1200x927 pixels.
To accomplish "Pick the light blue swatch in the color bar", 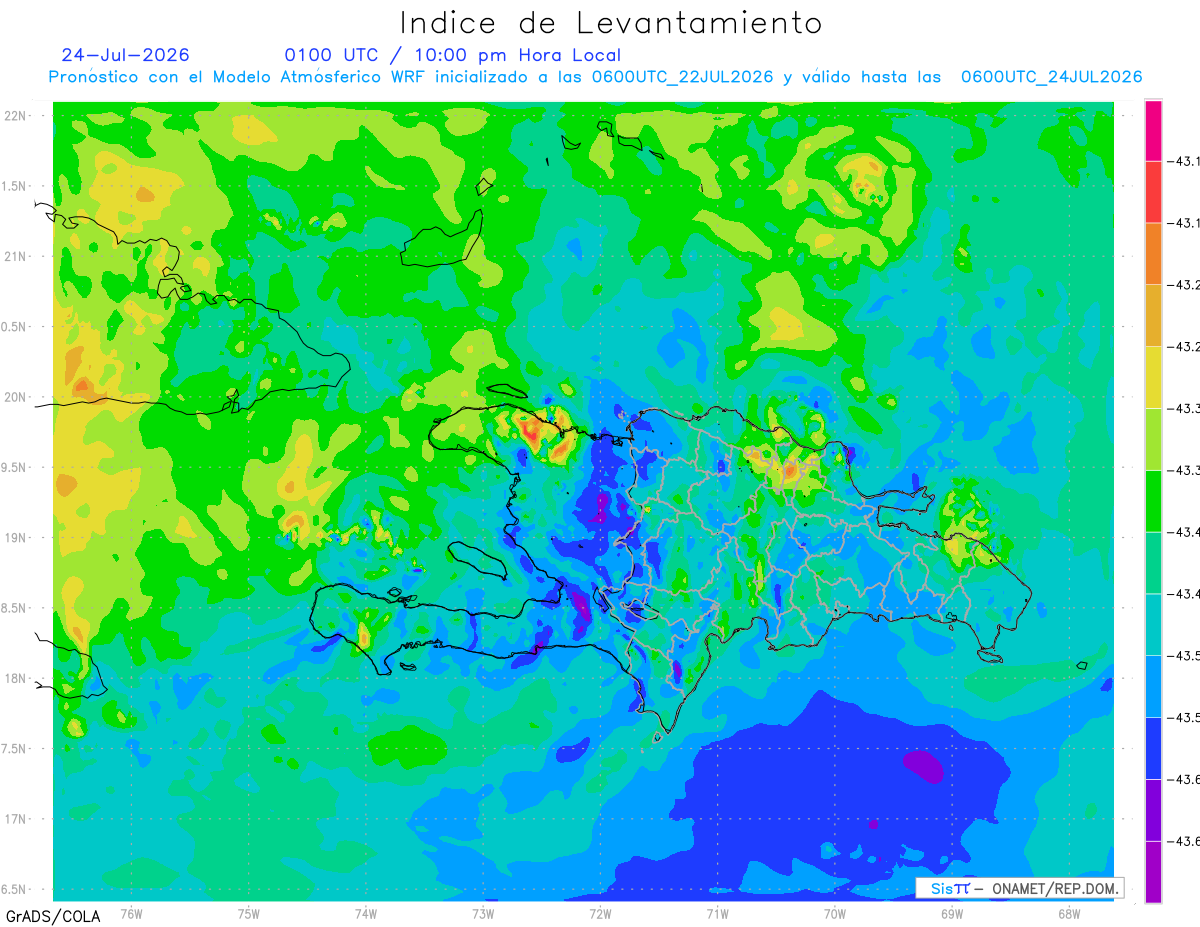I will point(1153,686).
